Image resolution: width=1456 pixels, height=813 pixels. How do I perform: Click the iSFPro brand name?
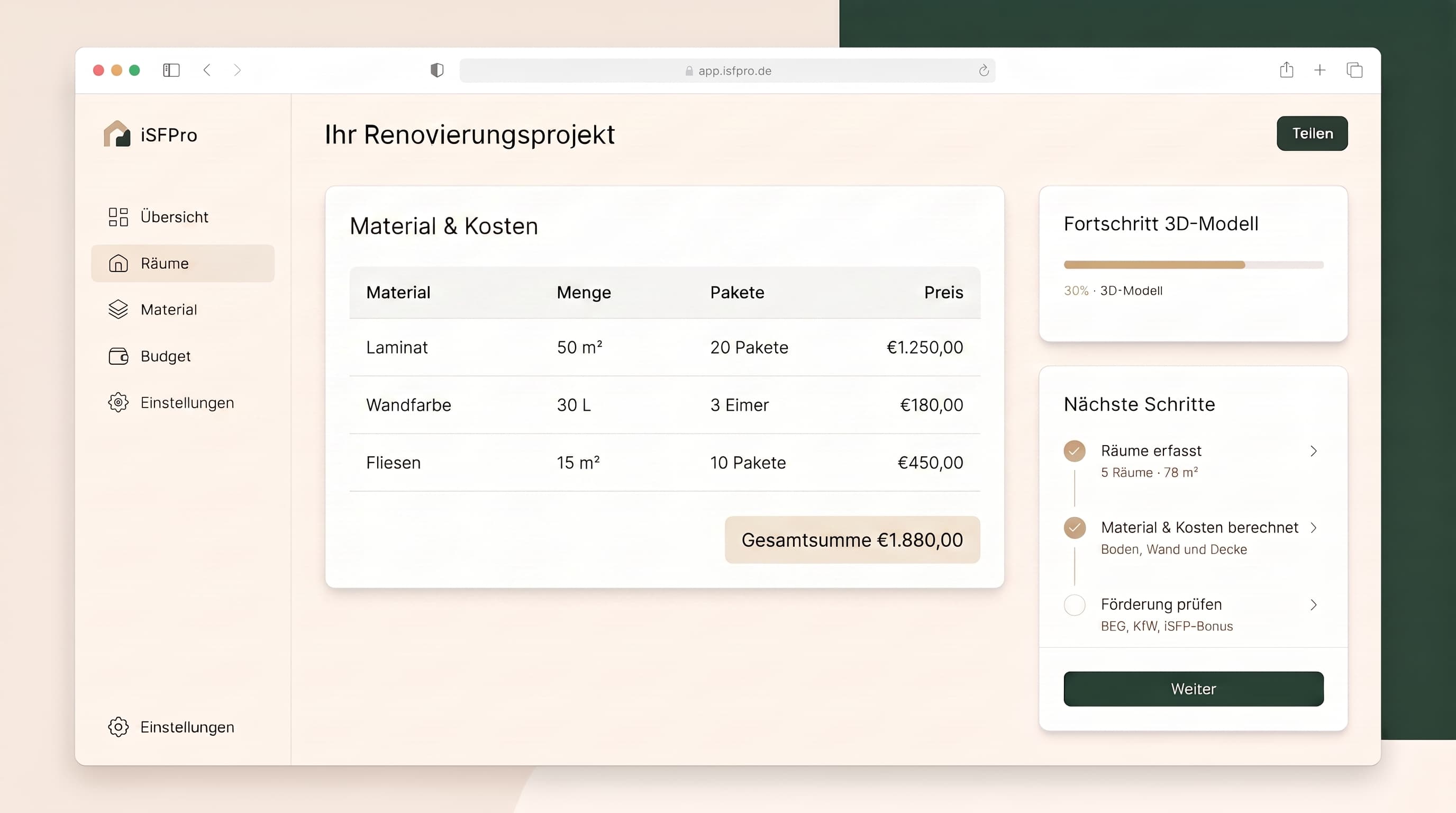tap(168, 135)
